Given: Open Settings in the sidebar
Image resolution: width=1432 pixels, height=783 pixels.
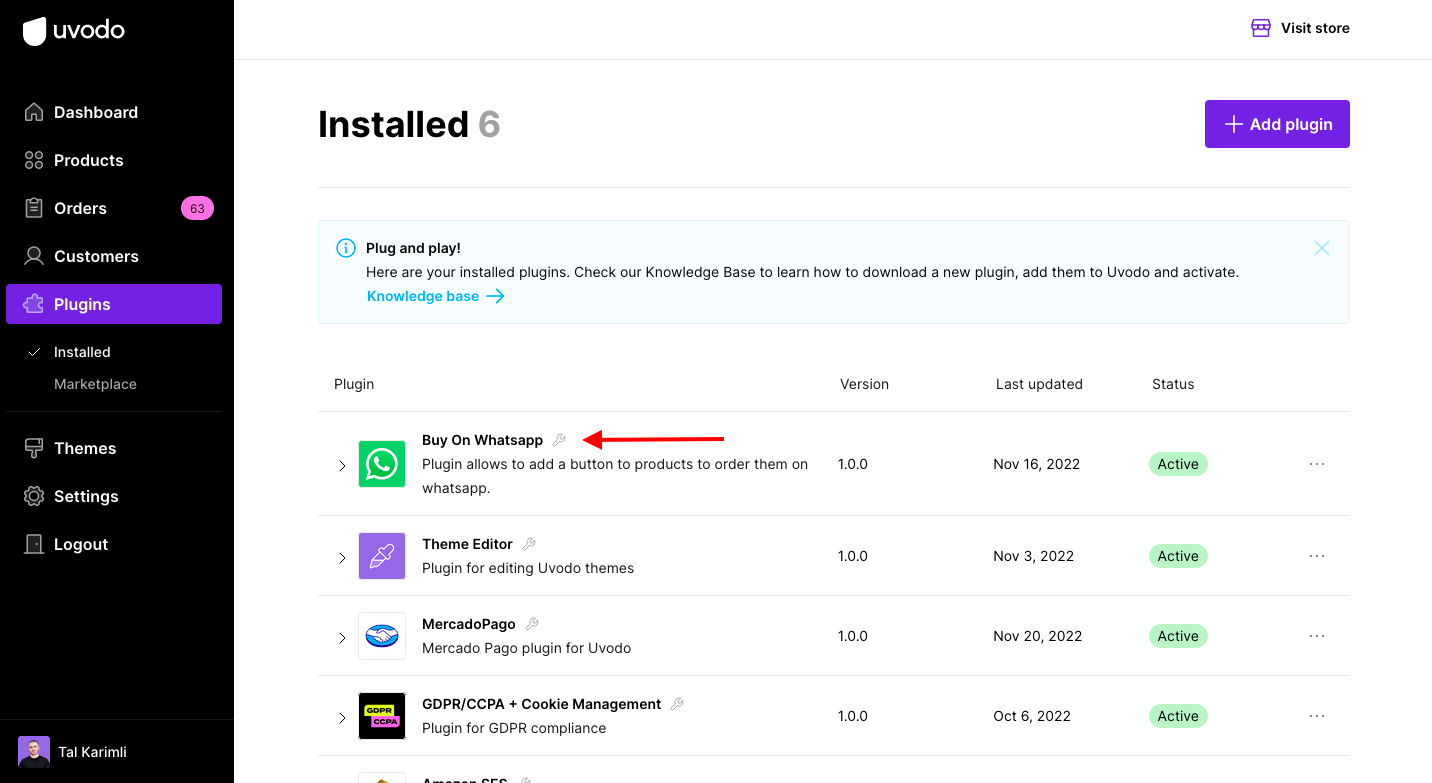Looking at the screenshot, I should 114,496.
